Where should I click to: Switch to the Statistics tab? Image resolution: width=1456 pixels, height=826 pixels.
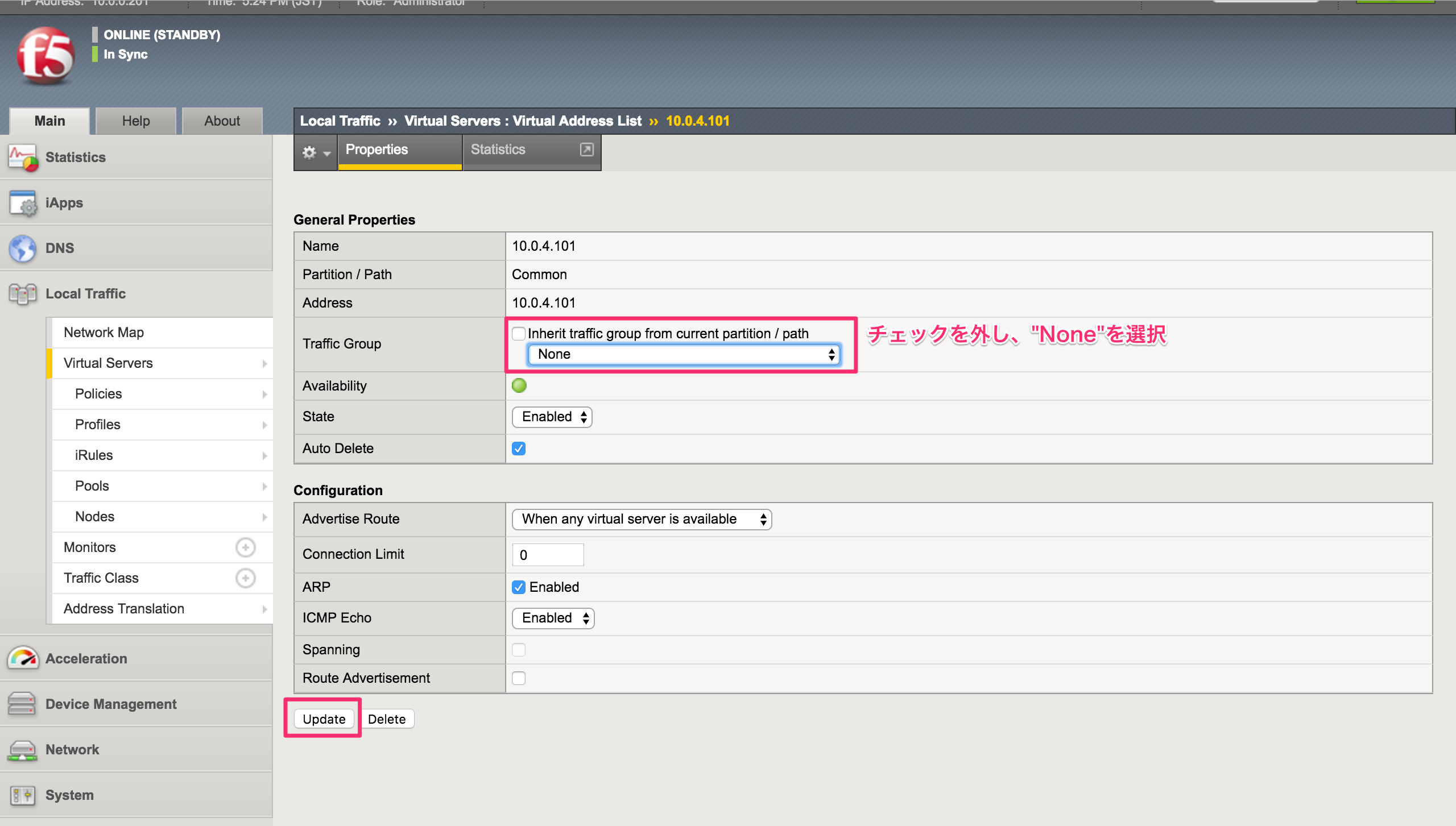click(x=498, y=149)
